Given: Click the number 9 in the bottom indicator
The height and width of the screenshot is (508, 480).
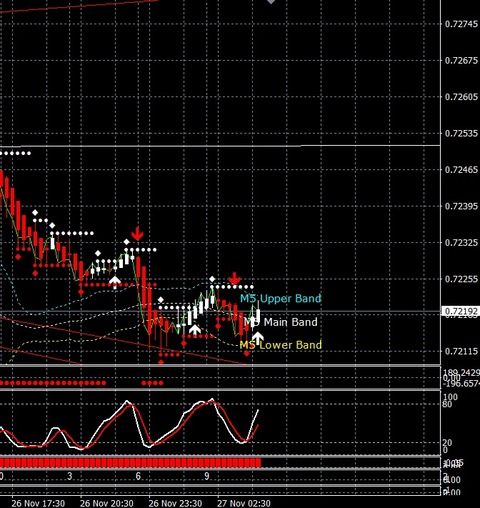Looking at the screenshot, I should [x=207, y=476].
